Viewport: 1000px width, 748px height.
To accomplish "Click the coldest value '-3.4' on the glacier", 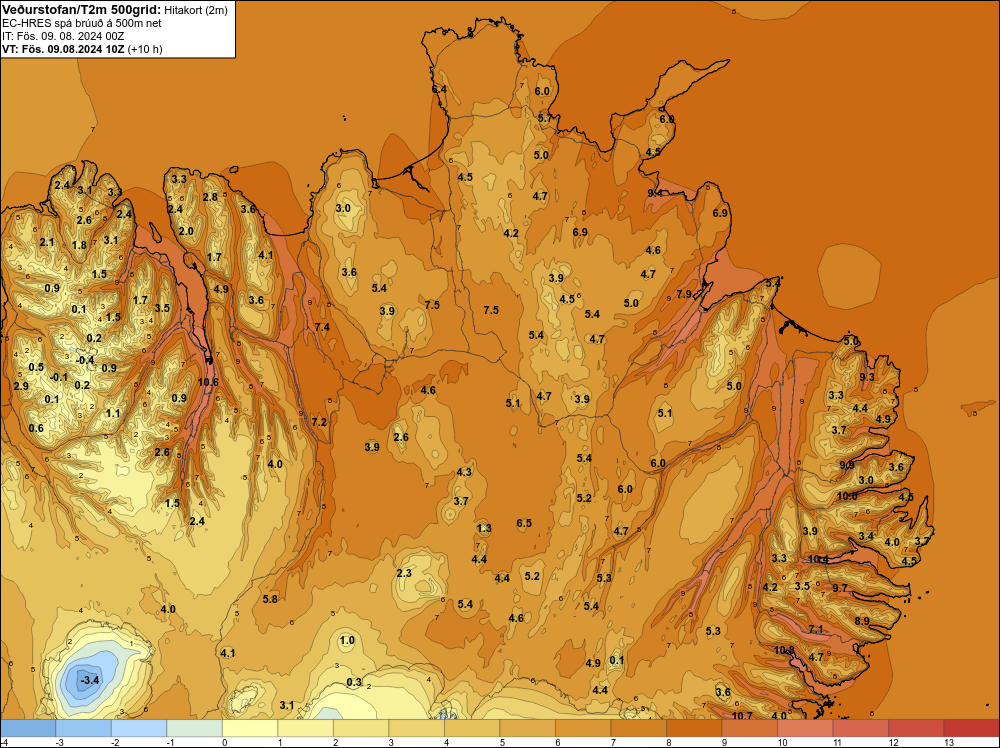I will pyautogui.click(x=90, y=680).
